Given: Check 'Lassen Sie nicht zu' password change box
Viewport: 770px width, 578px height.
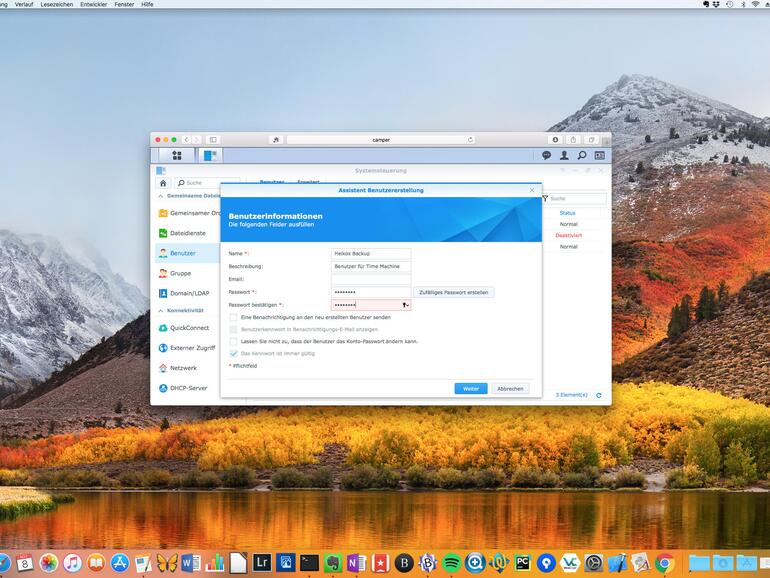Looking at the screenshot, I should (233, 341).
